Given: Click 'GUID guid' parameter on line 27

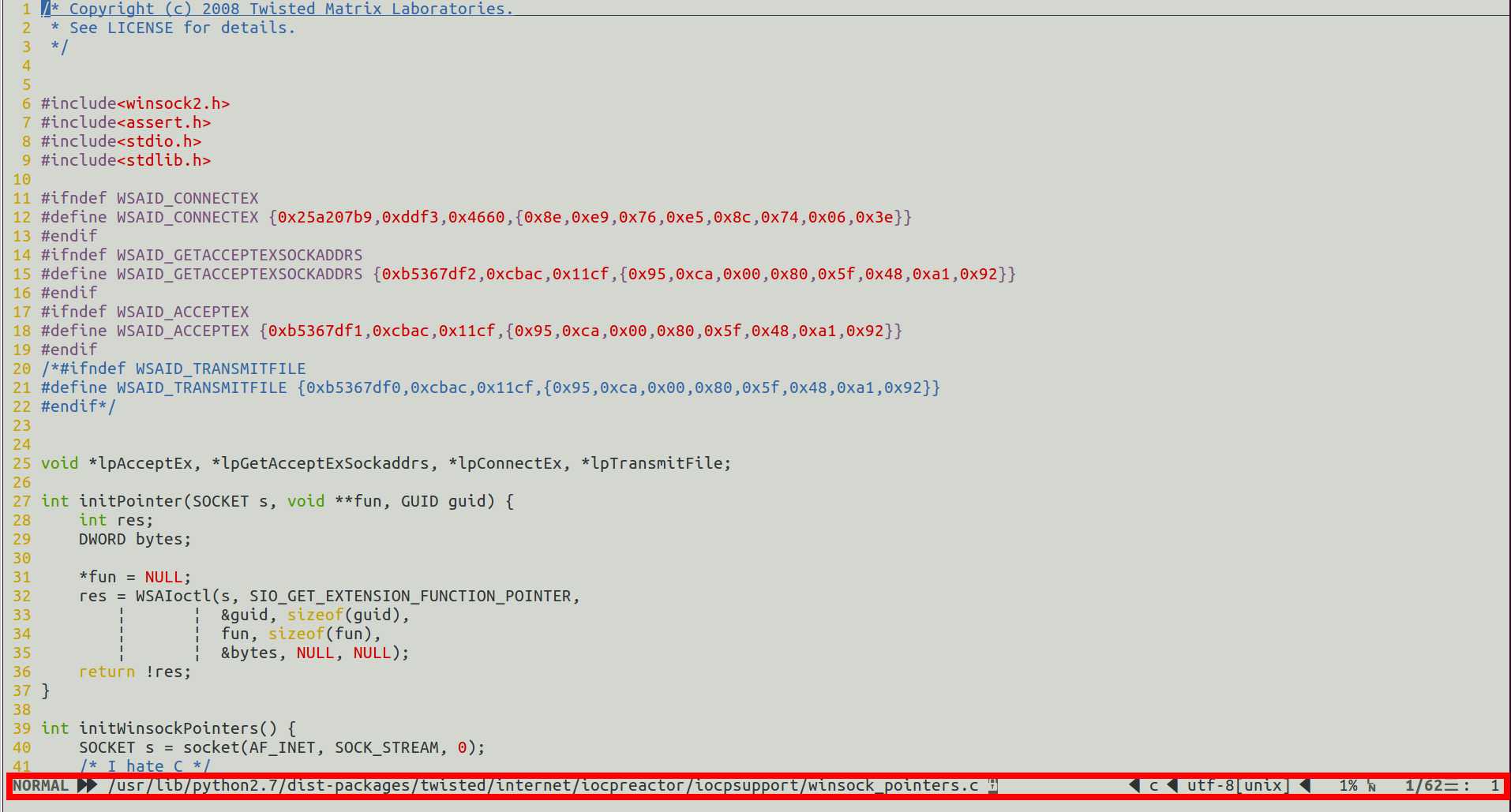Looking at the screenshot, I should [443, 501].
